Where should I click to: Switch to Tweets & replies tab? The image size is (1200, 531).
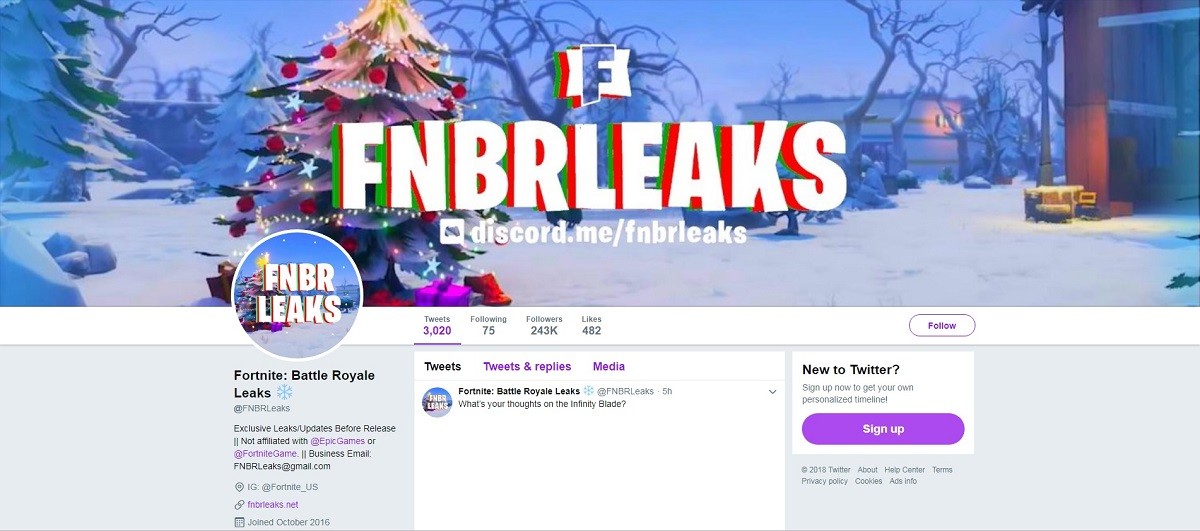[x=527, y=367]
